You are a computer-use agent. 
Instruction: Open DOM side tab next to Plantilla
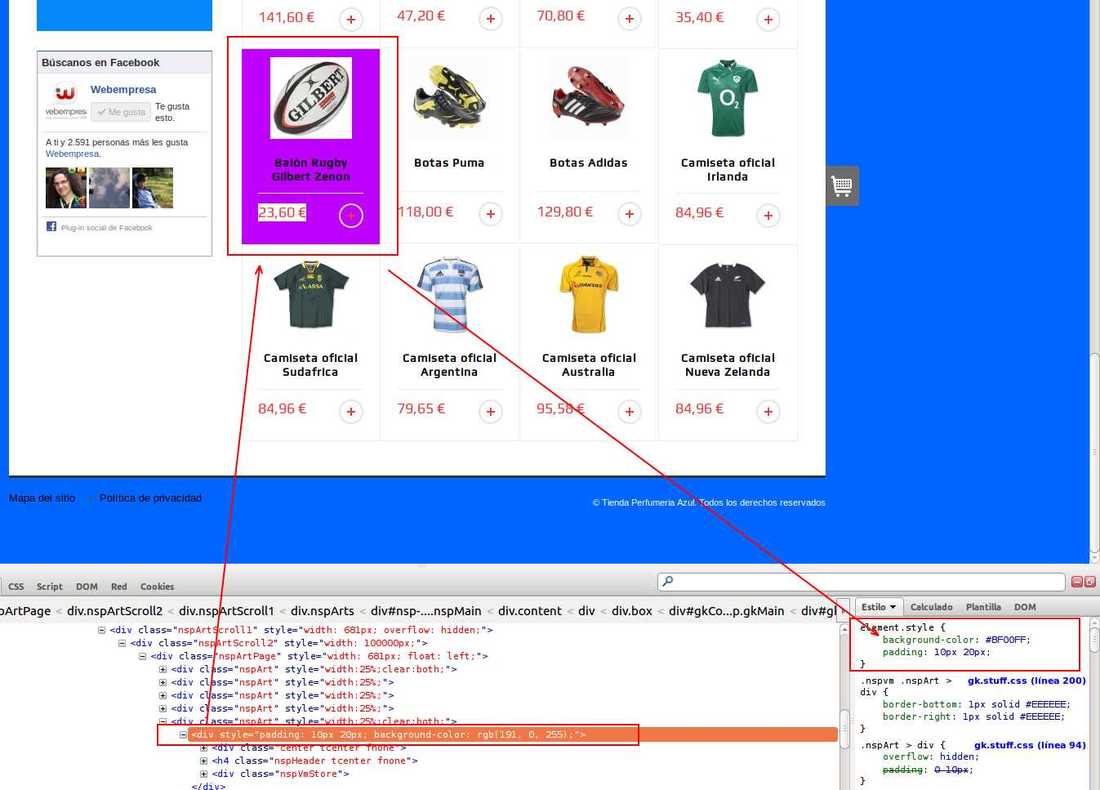[x=1025, y=607]
